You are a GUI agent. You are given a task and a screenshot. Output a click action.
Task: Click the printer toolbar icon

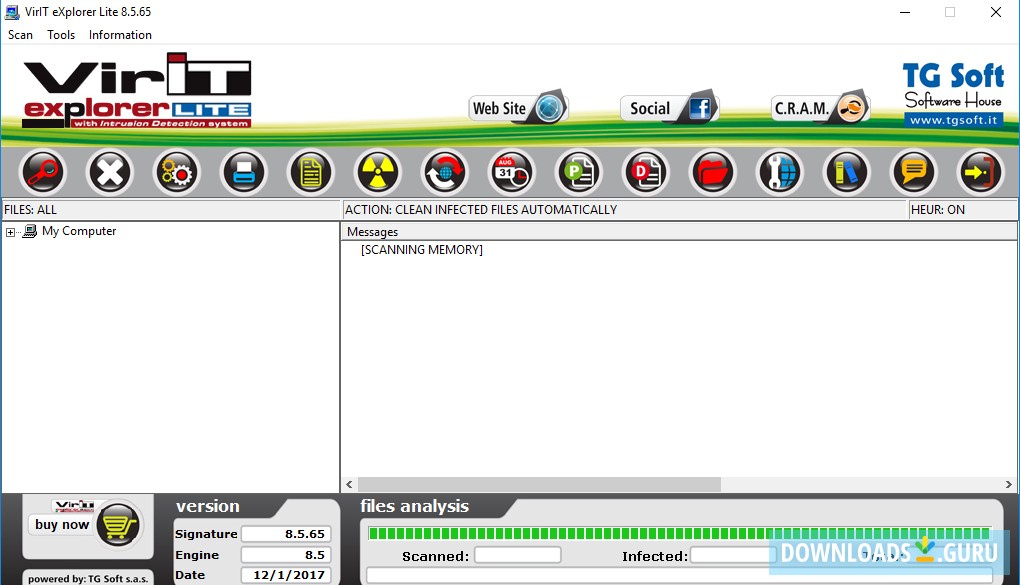[243, 172]
